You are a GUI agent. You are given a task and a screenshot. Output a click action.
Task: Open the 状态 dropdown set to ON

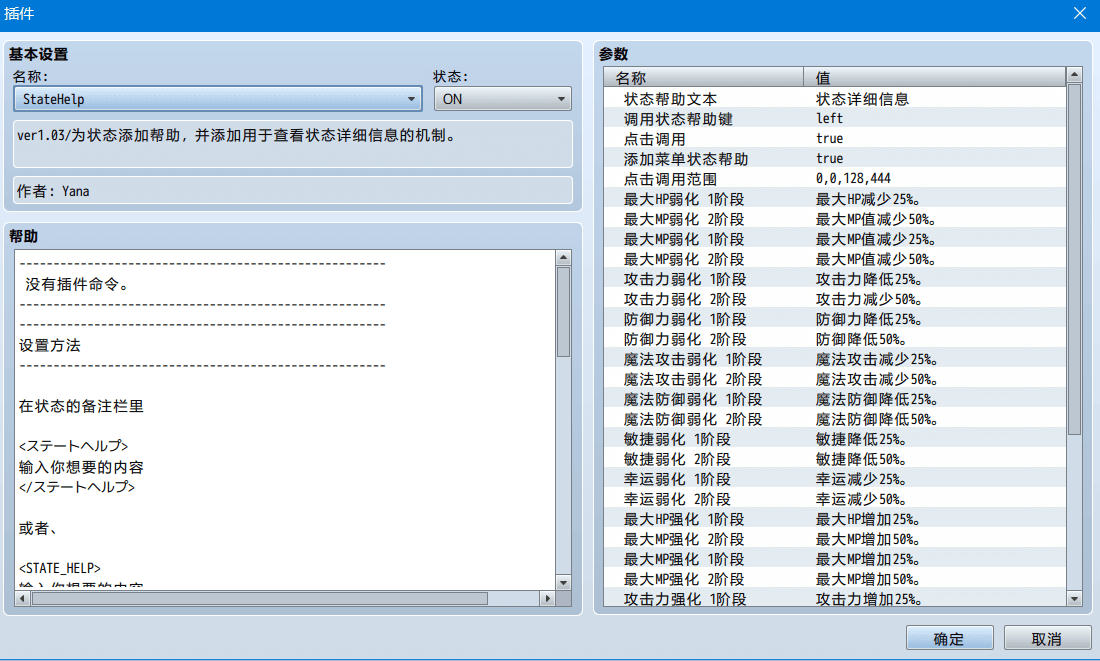click(502, 99)
